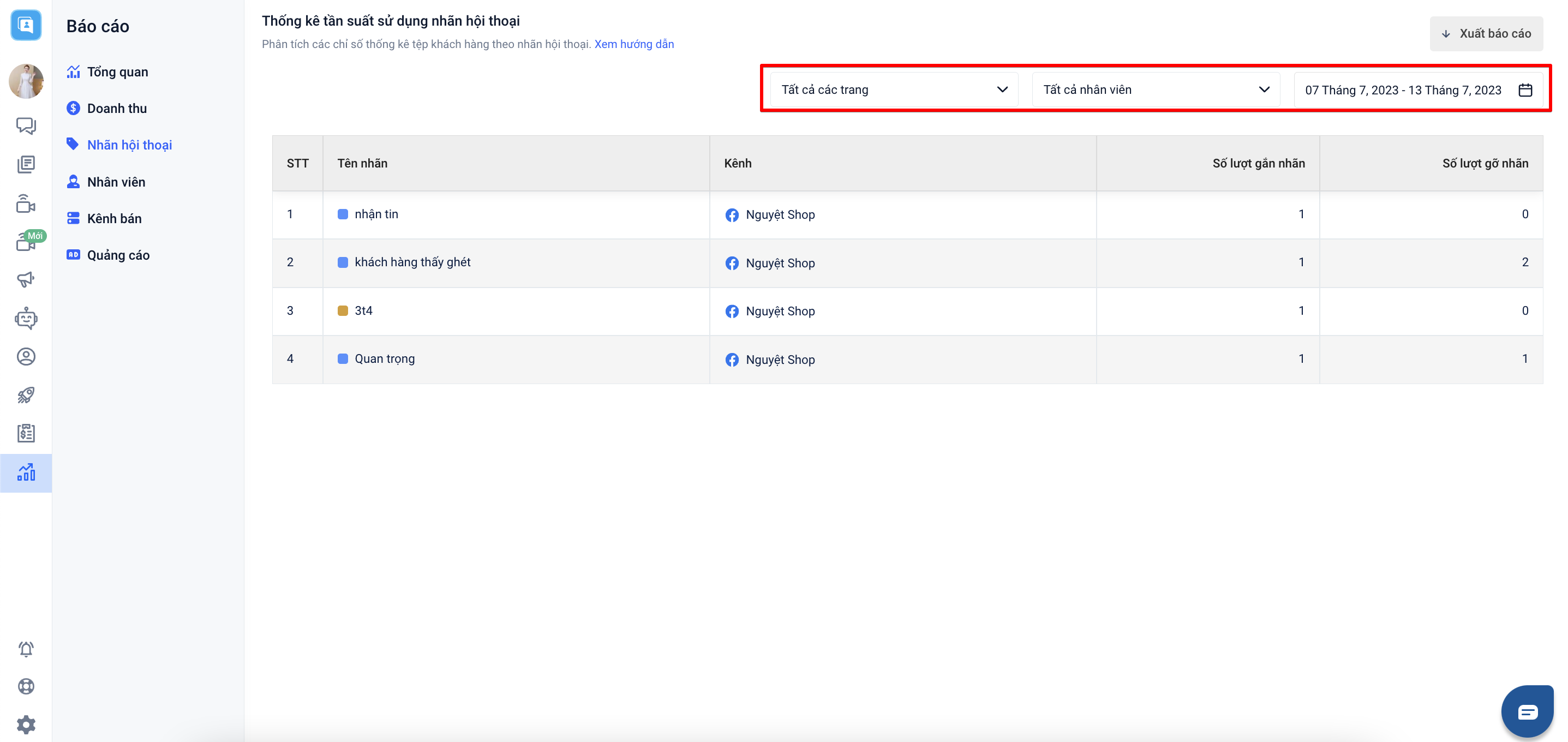Screen dimensions: 1568x742
Task: Switch to the Tổng quan report tab
Action: 117,72
